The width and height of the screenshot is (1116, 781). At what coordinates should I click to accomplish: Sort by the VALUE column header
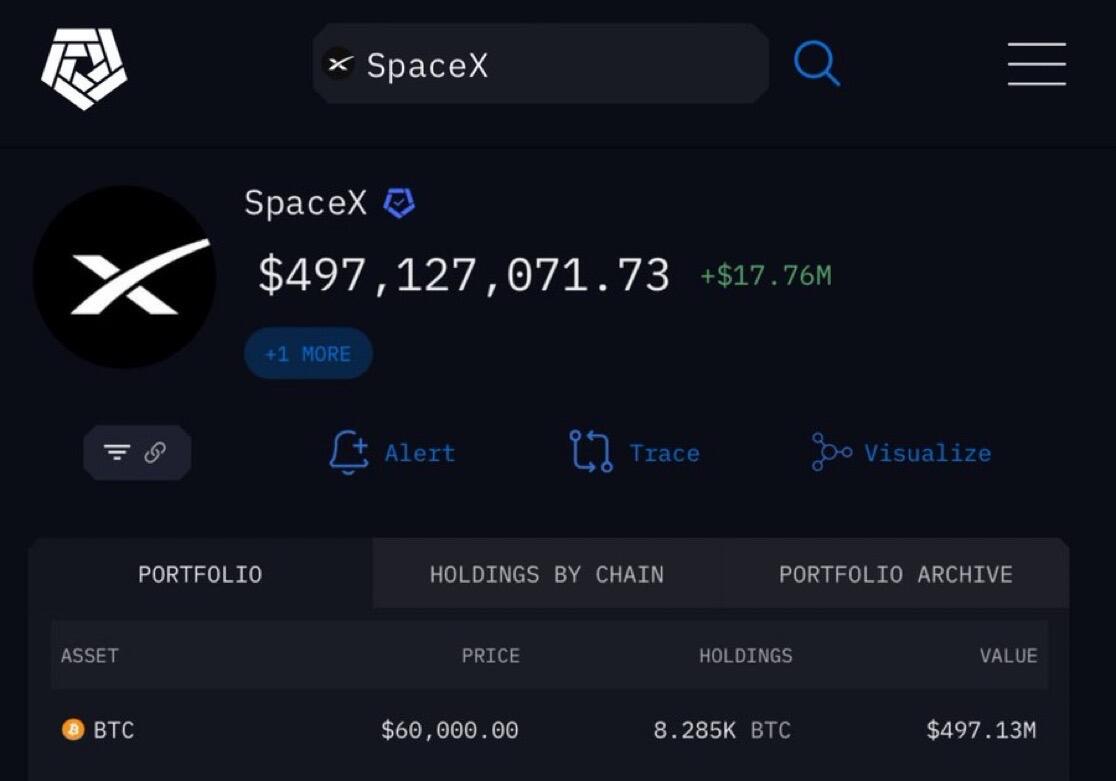point(1008,655)
